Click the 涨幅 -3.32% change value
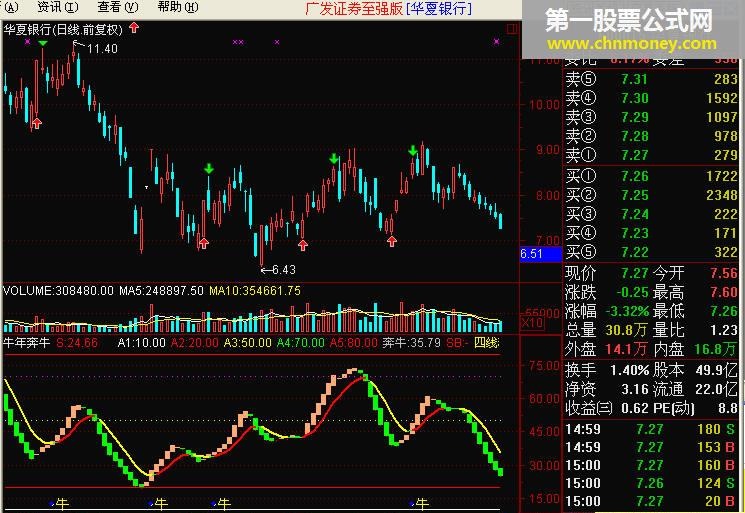The height and width of the screenshot is (513, 745). [x=628, y=312]
